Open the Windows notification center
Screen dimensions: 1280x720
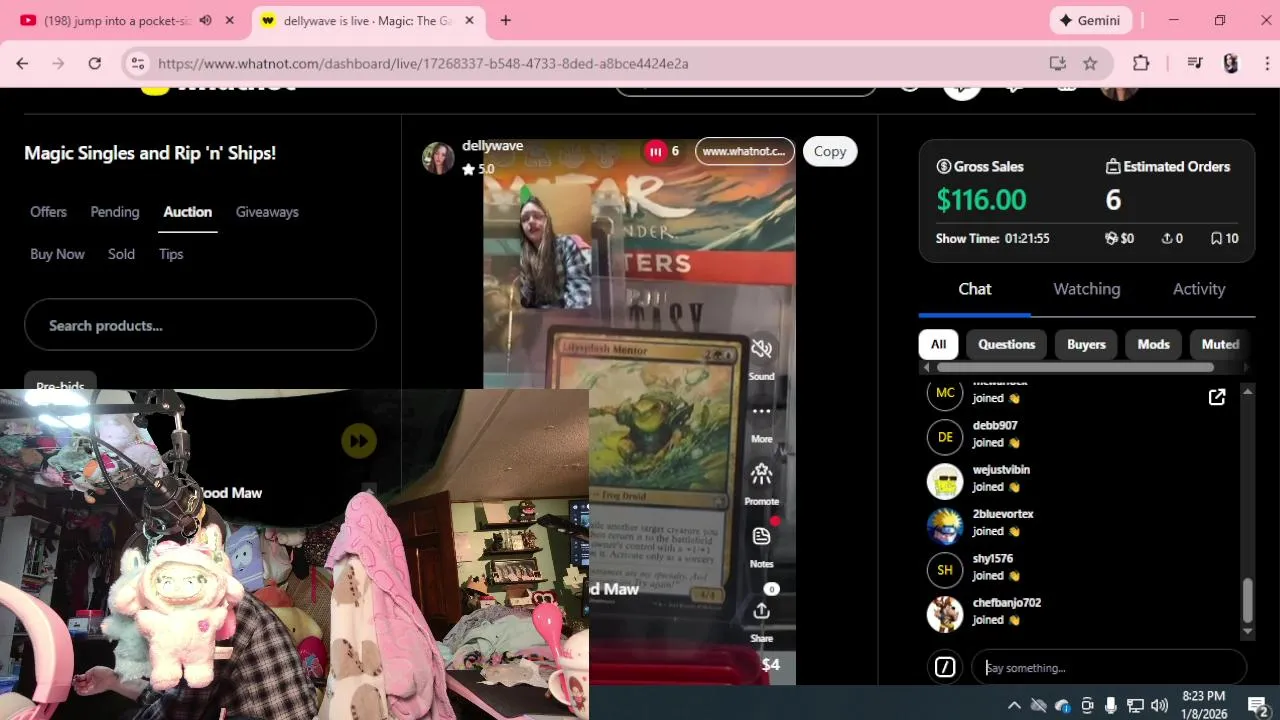(x=1258, y=705)
